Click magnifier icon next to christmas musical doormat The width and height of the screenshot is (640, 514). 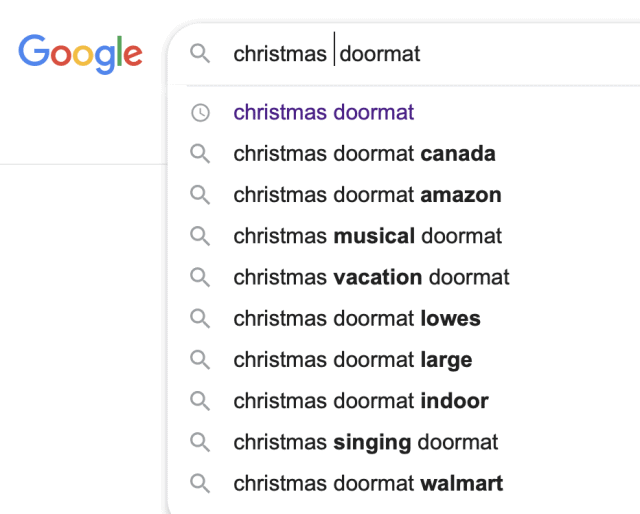(x=200, y=236)
